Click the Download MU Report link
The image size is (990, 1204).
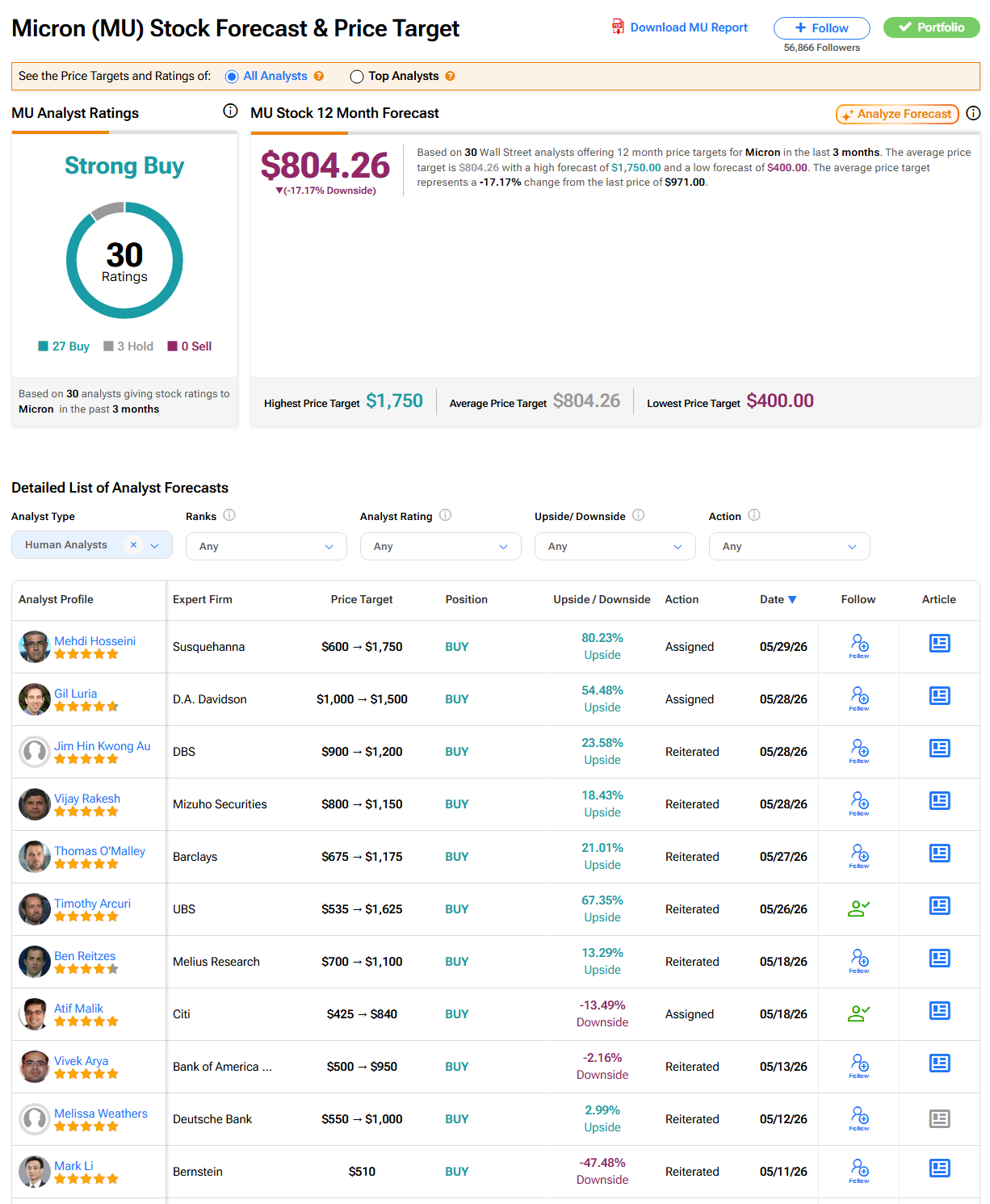689,27
